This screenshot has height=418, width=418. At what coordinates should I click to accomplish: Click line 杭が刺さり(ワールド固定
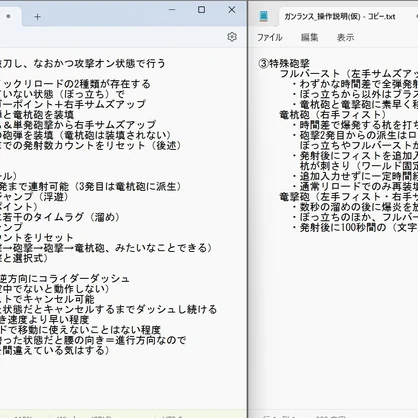(359, 166)
